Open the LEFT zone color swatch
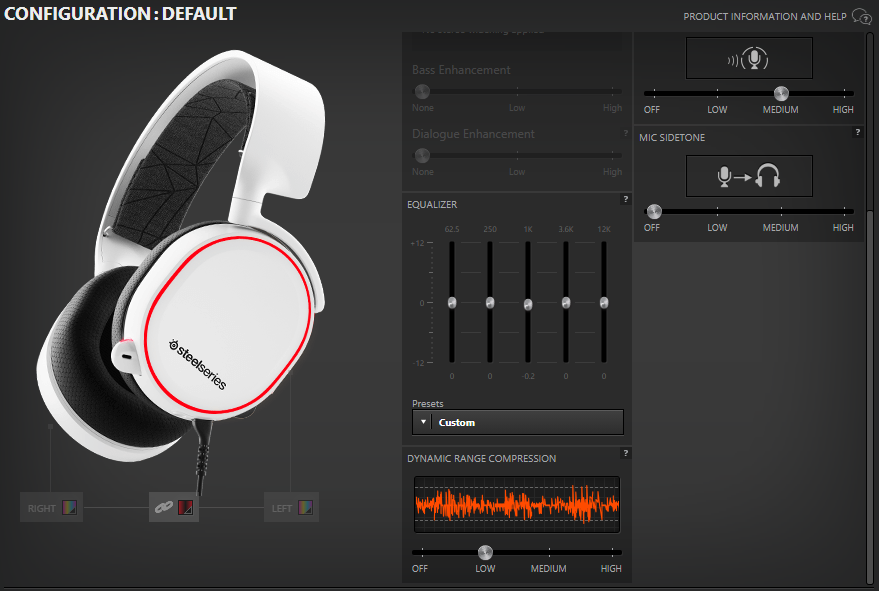 coord(306,507)
